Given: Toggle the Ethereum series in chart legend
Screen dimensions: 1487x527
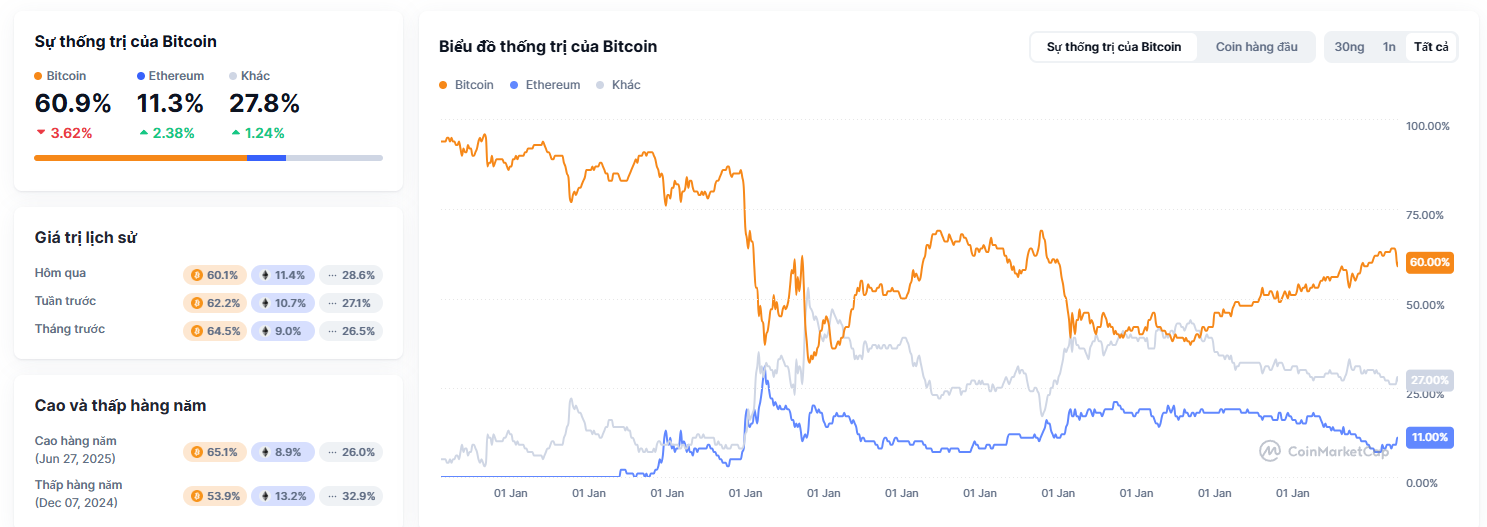Looking at the screenshot, I should point(544,85).
